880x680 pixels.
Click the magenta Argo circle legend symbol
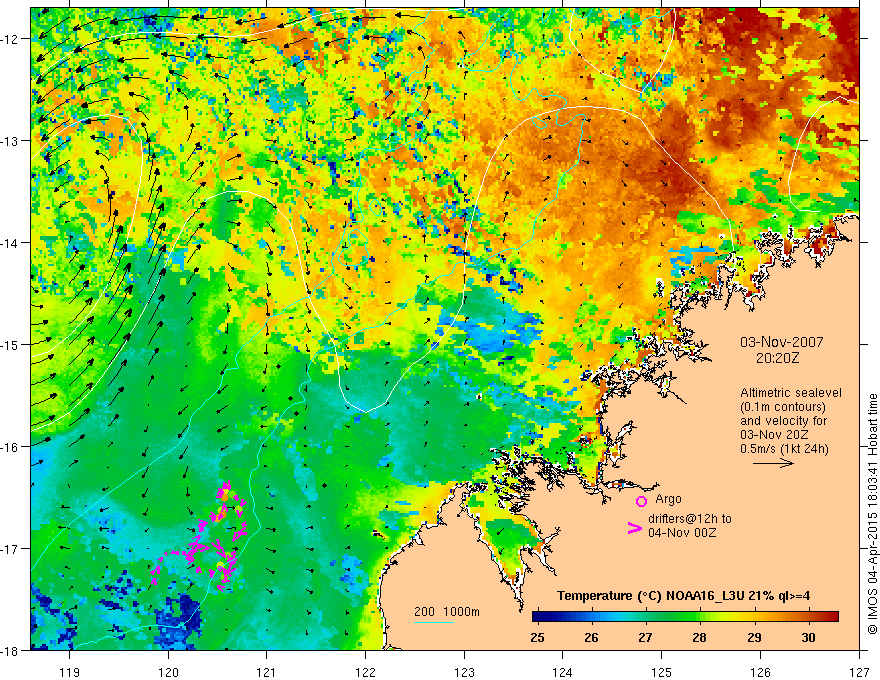(641, 501)
